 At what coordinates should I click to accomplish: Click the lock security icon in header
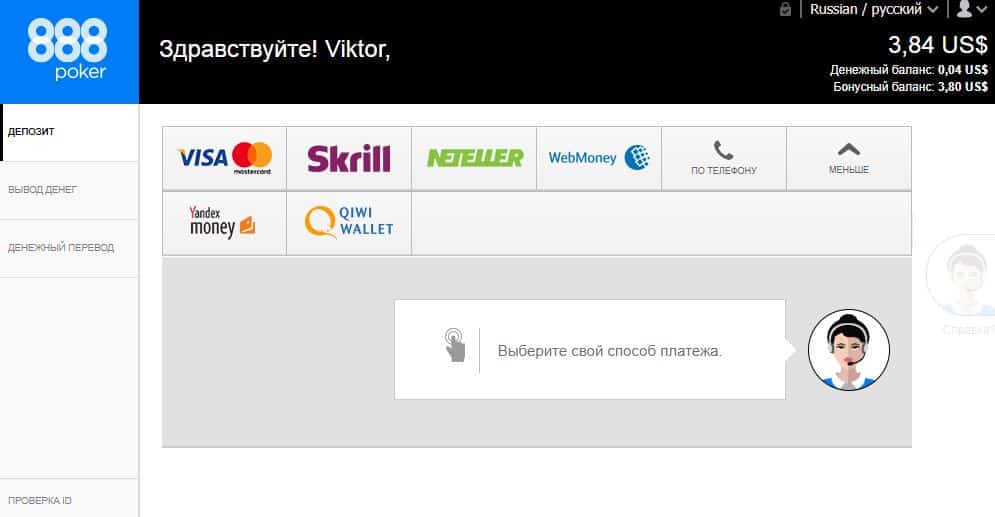pos(786,10)
